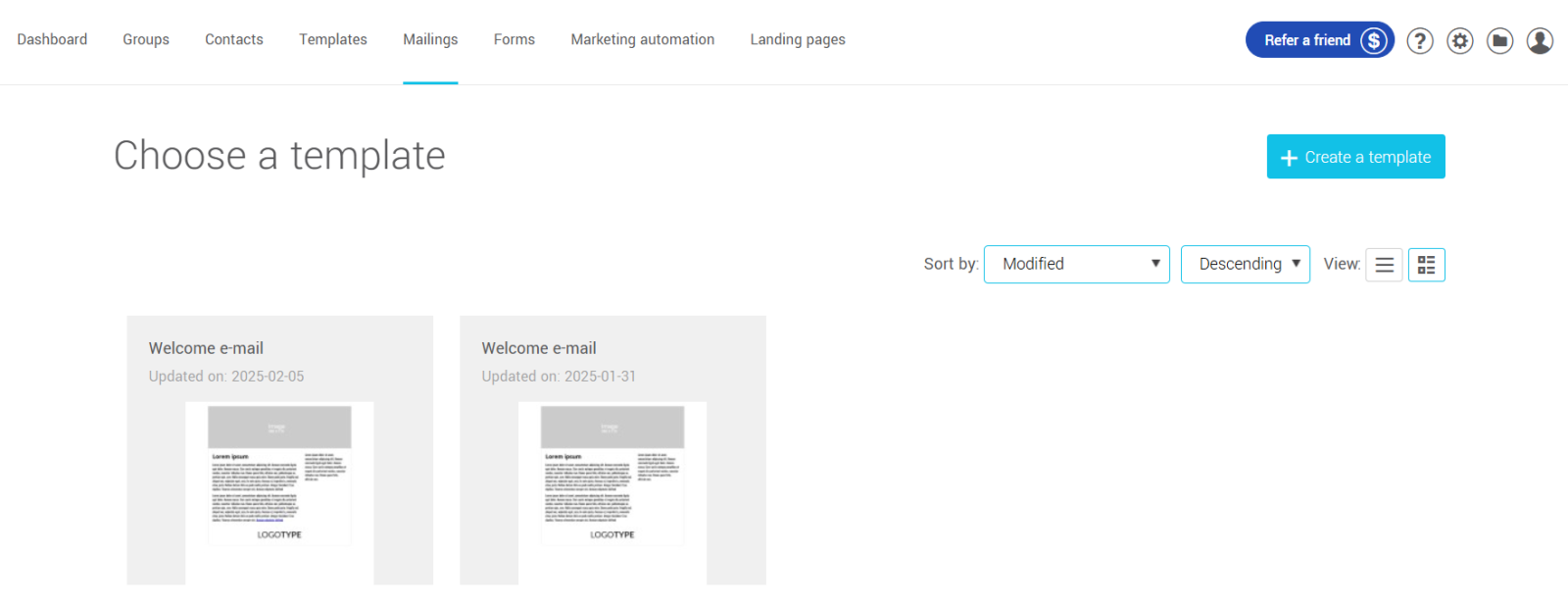The height and width of the screenshot is (608, 1568).
Task: Expand the Modified sort-by dropdown
Action: 1076,264
